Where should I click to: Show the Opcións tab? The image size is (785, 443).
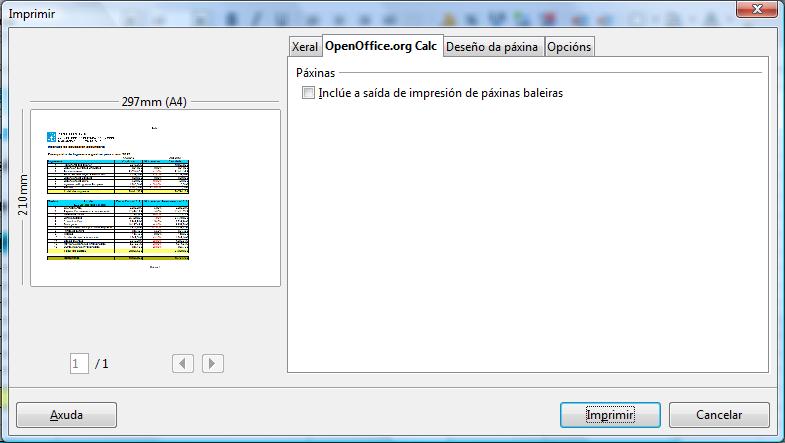click(x=569, y=47)
